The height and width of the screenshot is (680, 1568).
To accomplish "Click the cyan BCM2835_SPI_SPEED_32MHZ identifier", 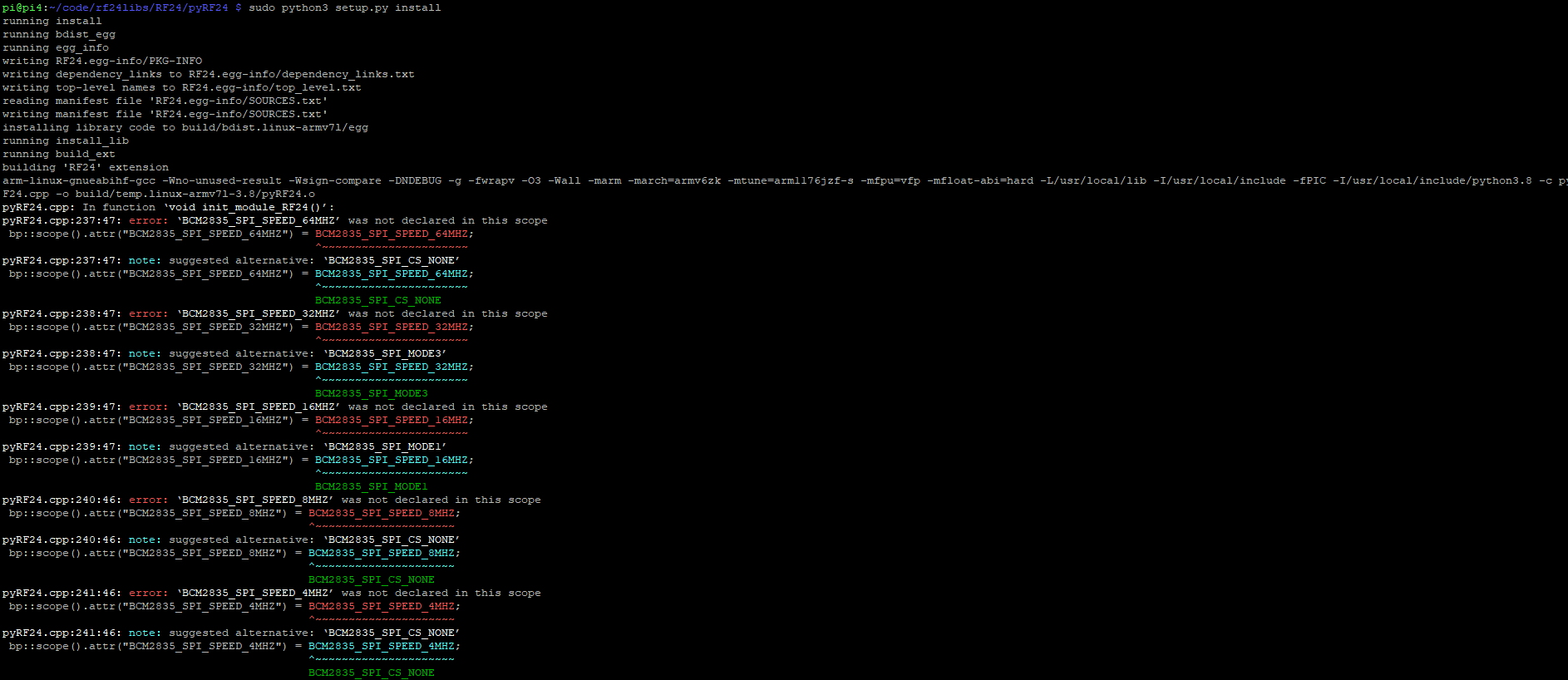I will [392, 367].
